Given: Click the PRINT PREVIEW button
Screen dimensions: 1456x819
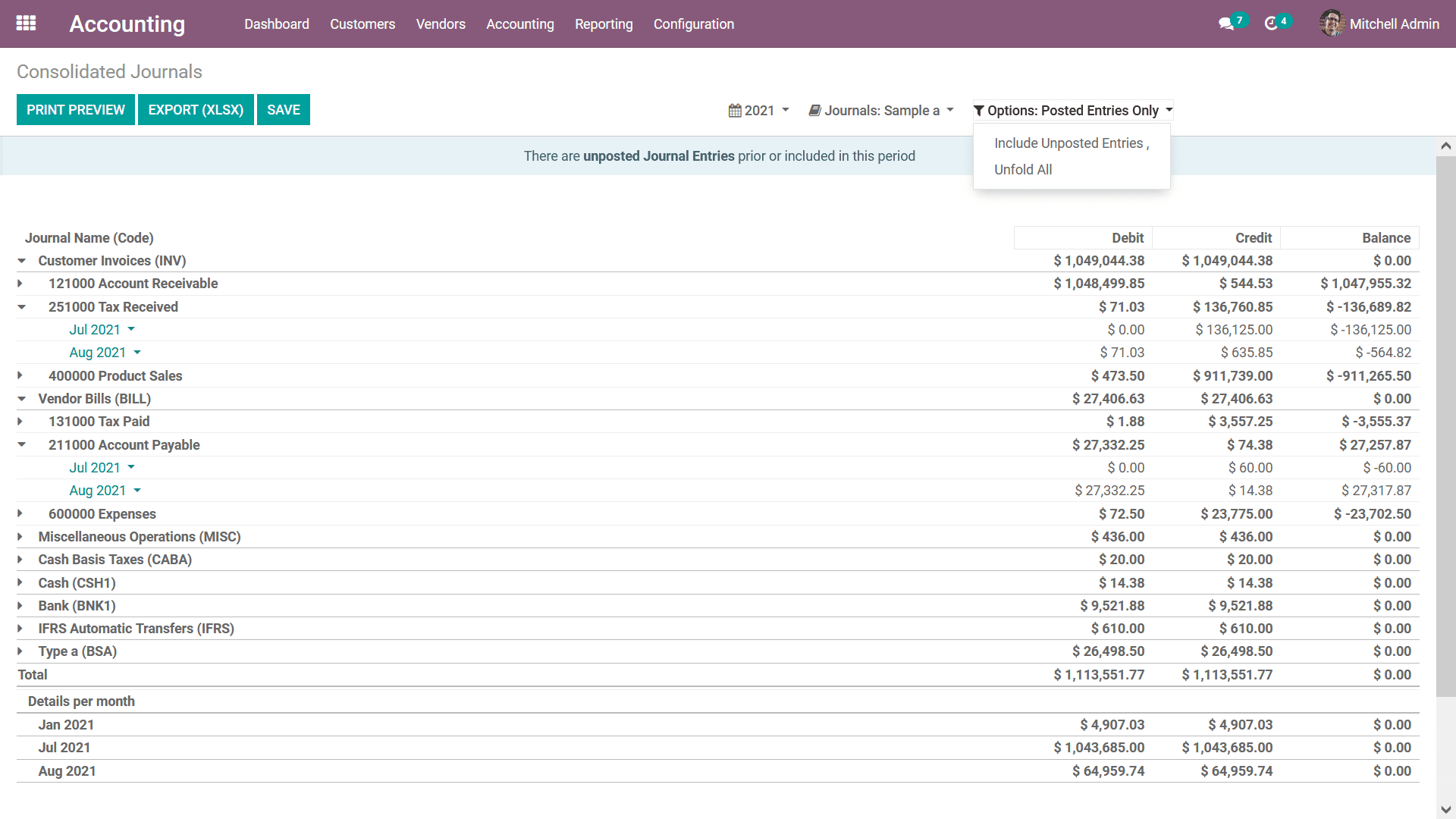Looking at the screenshot, I should coord(76,110).
